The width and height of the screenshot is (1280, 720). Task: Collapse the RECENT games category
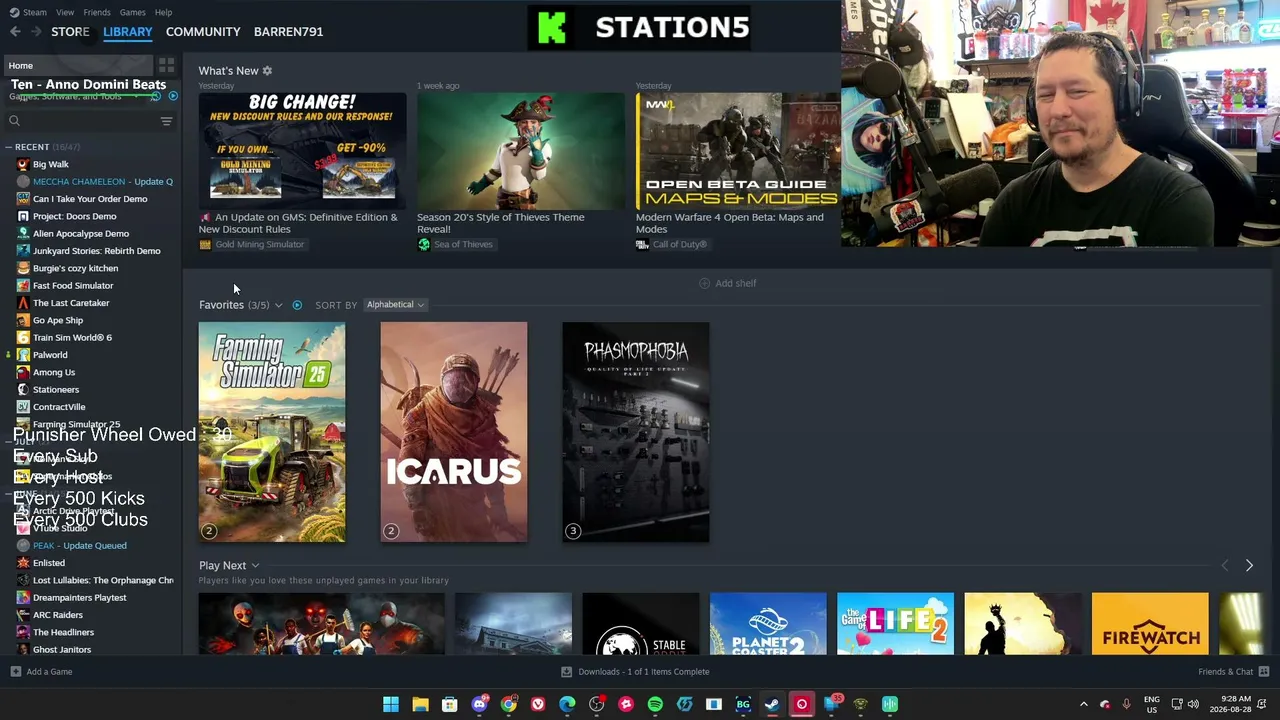click(8, 147)
